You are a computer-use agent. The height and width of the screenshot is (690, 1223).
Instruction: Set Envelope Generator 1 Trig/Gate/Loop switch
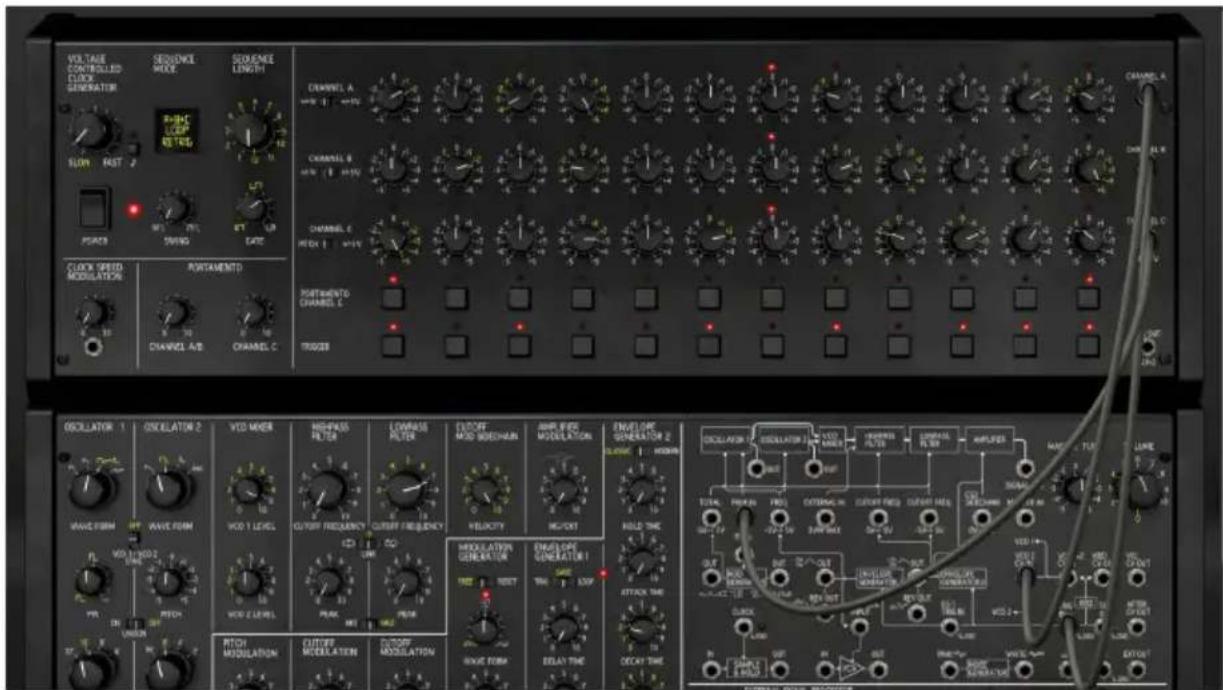pos(563,581)
